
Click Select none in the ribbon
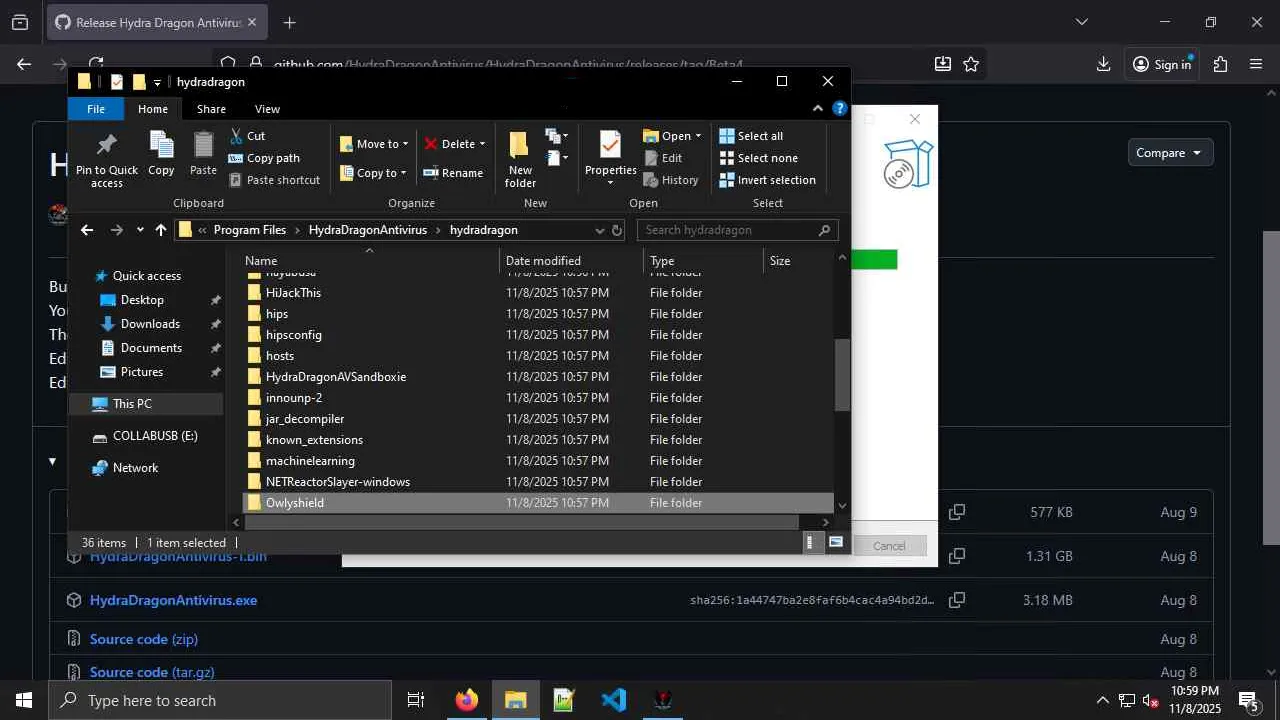tap(758, 158)
